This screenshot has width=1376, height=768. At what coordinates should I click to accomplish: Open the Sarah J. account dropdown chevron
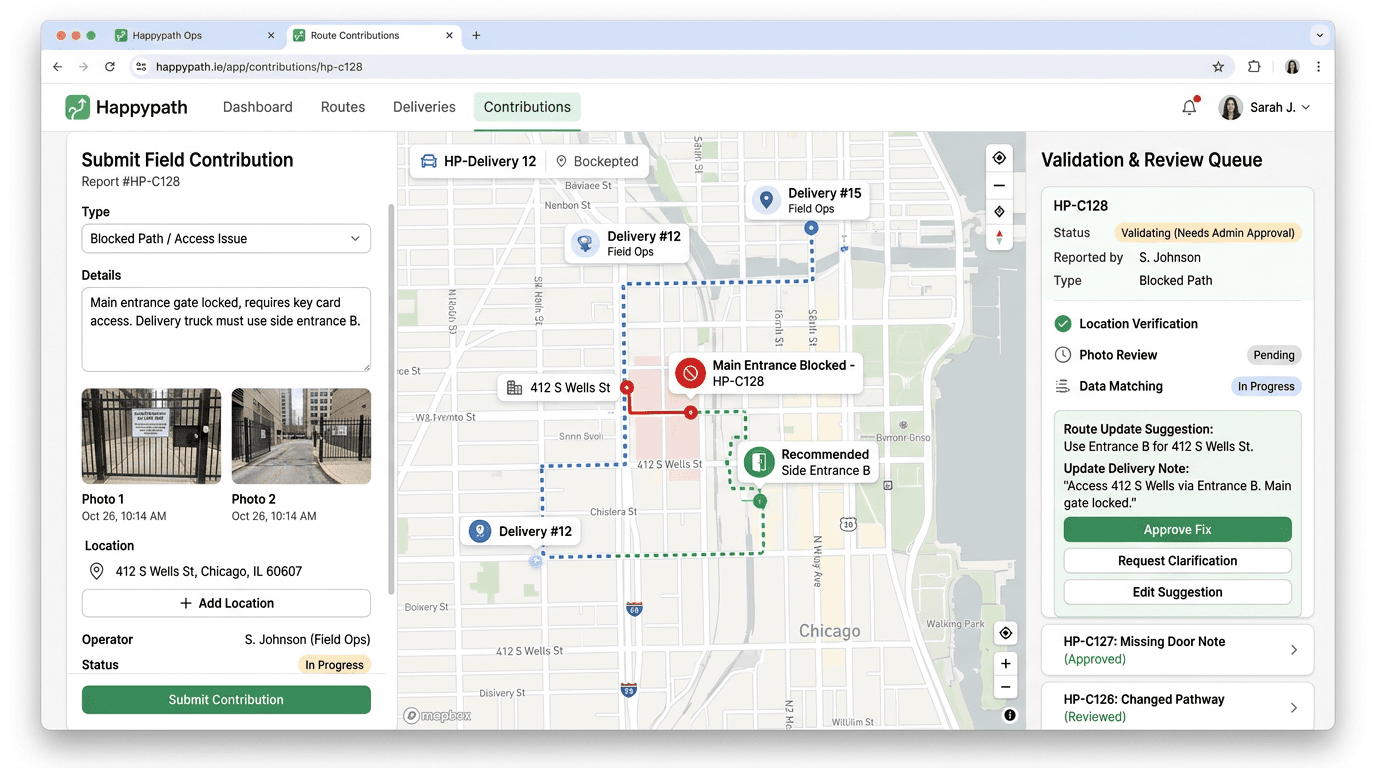click(1305, 108)
